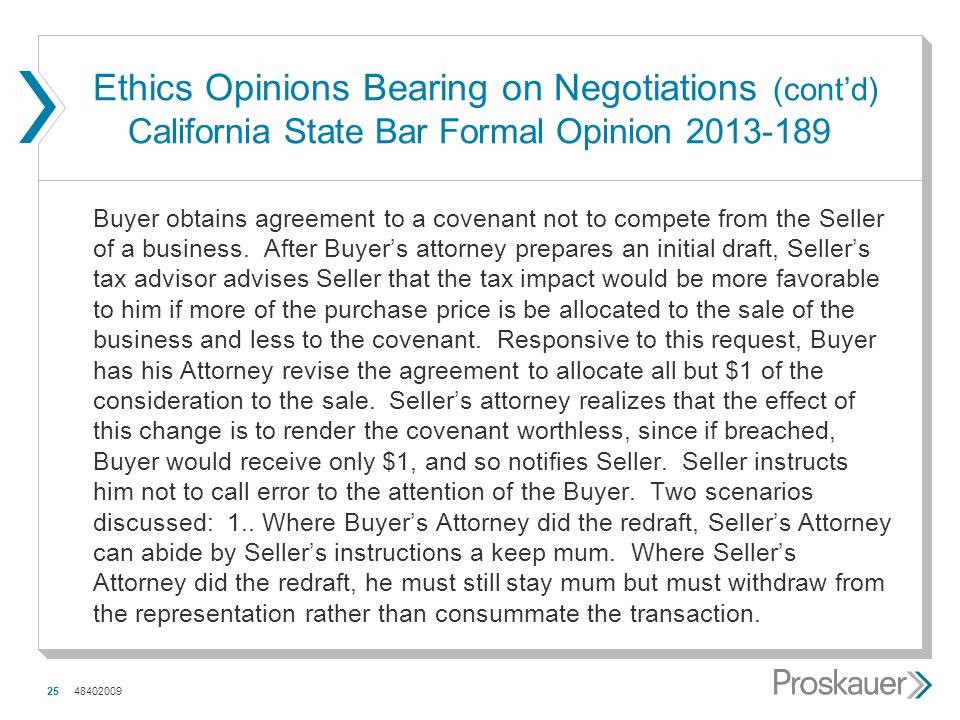Click the opening words 'Buyer obtains agreement'

click(234, 219)
